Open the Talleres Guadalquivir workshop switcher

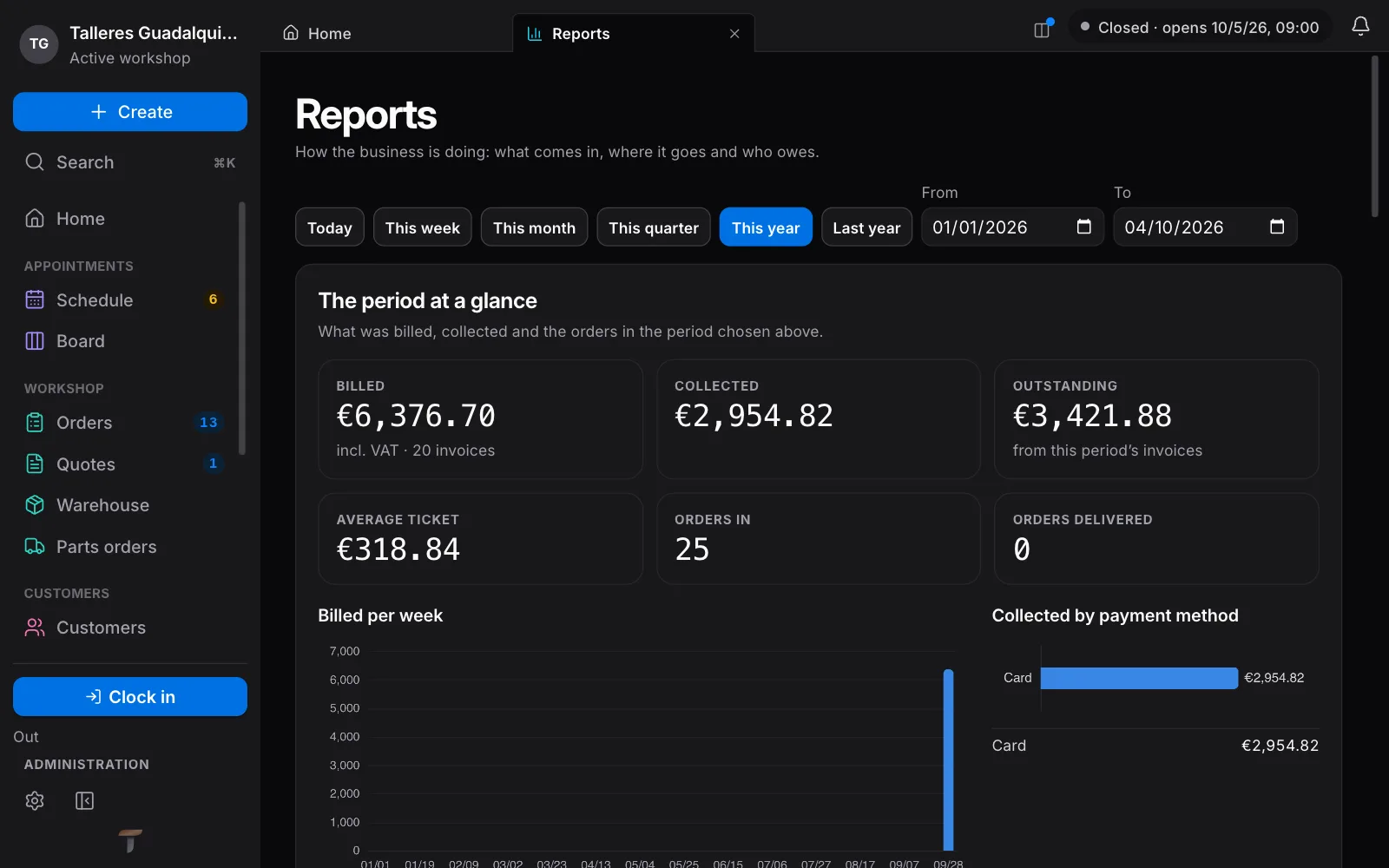pyautogui.click(x=130, y=44)
